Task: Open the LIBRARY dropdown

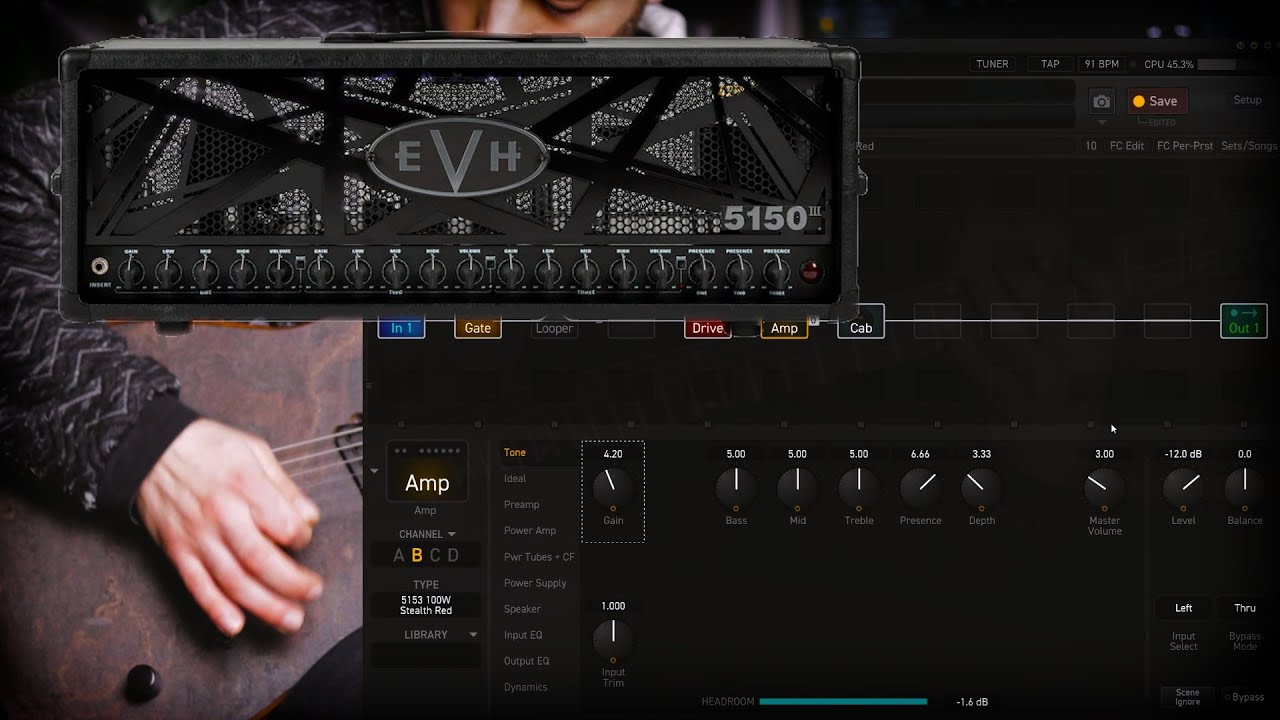Action: point(441,635)
